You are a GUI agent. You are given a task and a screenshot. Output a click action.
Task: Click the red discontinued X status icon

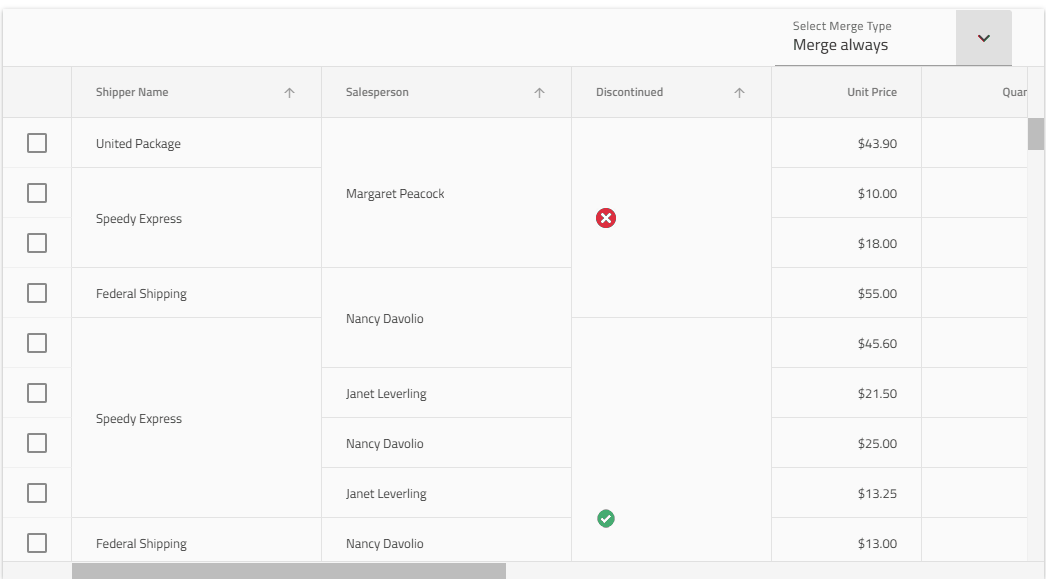coord(606,218)
